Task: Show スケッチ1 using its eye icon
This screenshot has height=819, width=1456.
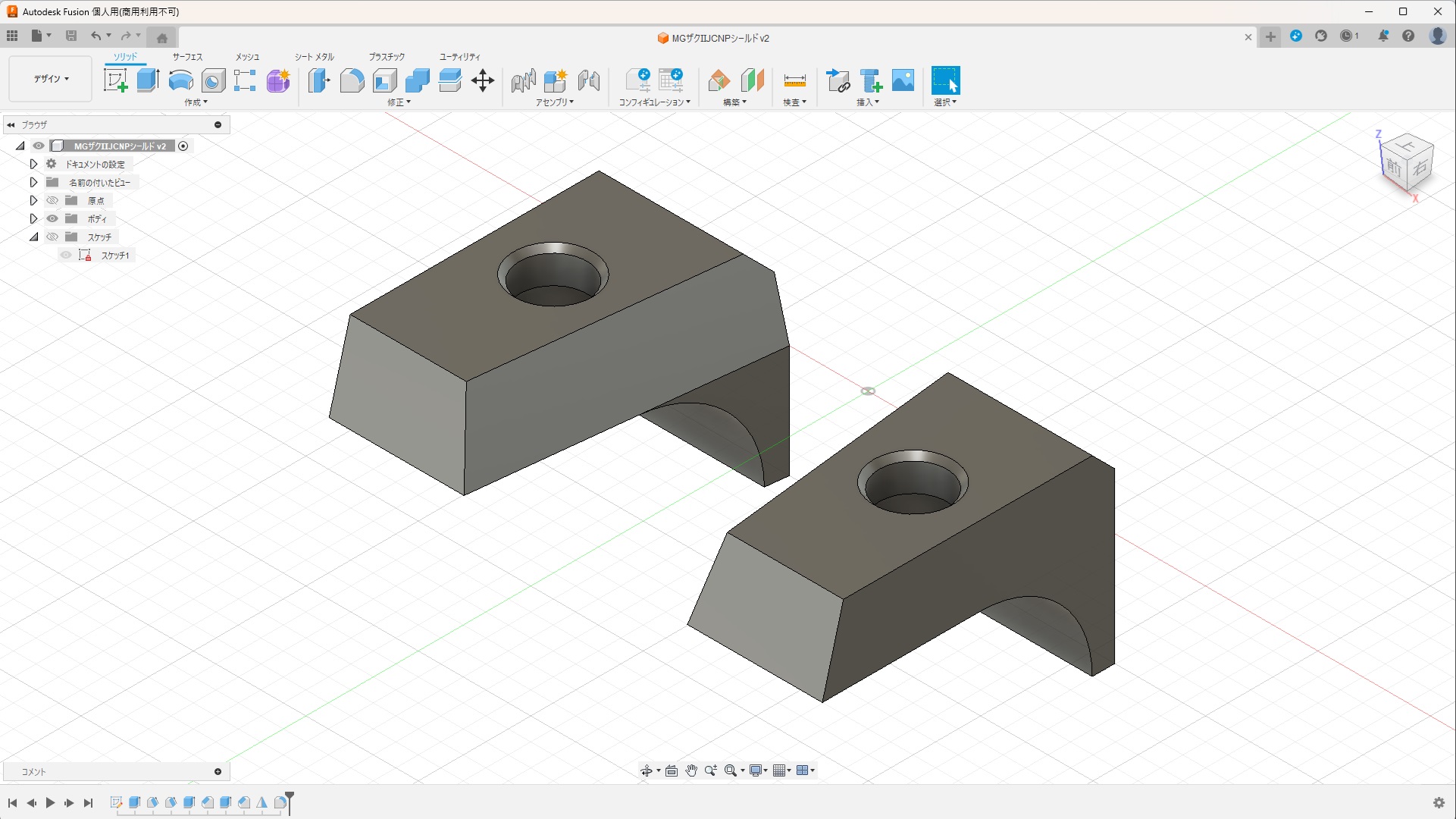Action: [x=66, y=256]
